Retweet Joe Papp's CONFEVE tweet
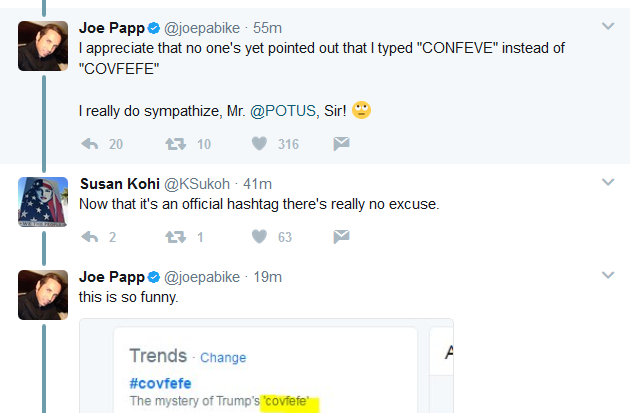Image resolution: width=630 pixels, height=413 pixels. tap(176, 144)
